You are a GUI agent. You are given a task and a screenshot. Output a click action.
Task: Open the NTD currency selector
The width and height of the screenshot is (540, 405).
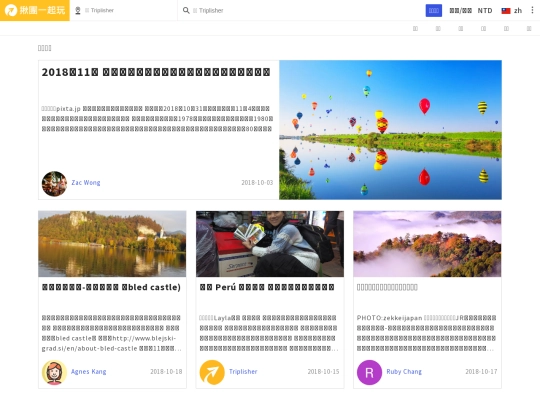[485, 11]
